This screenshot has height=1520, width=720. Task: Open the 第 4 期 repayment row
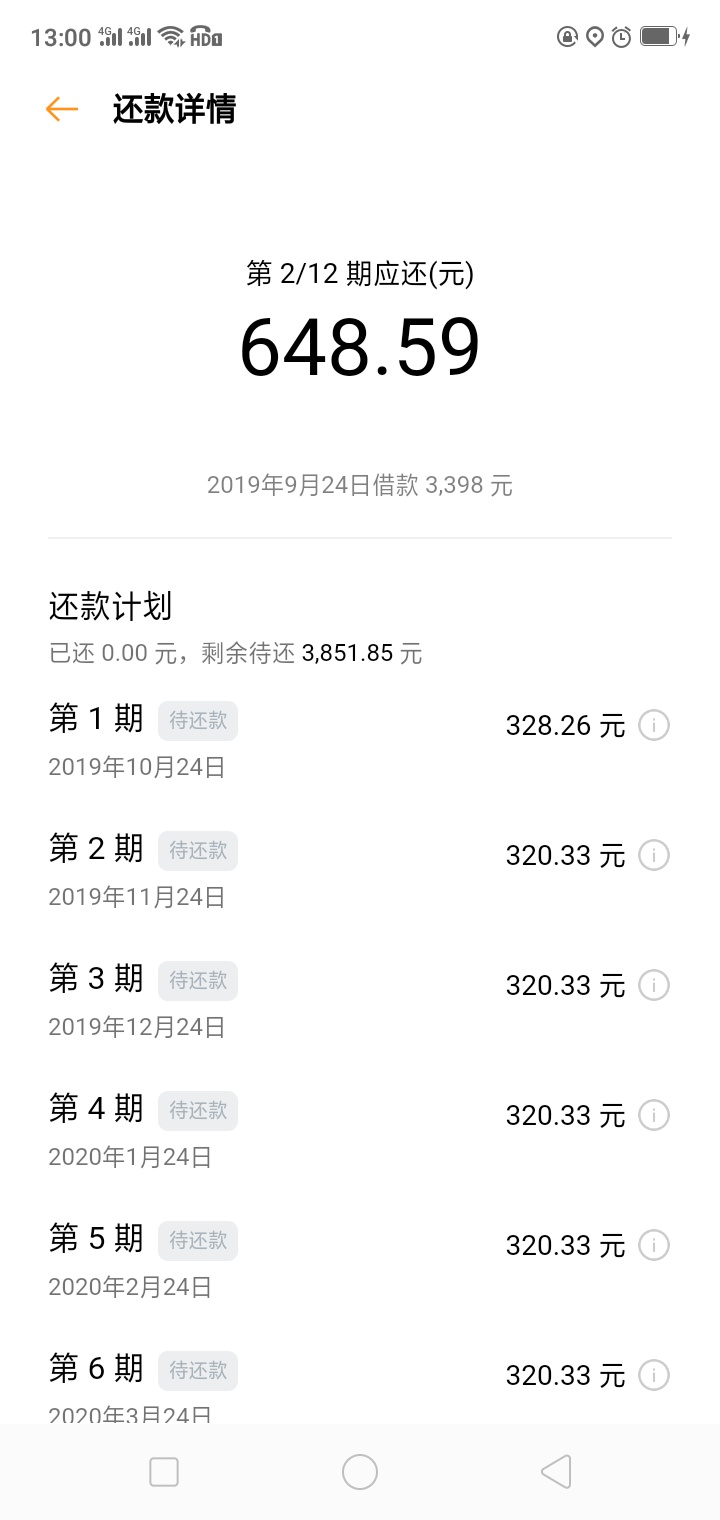click(360, 1130)
